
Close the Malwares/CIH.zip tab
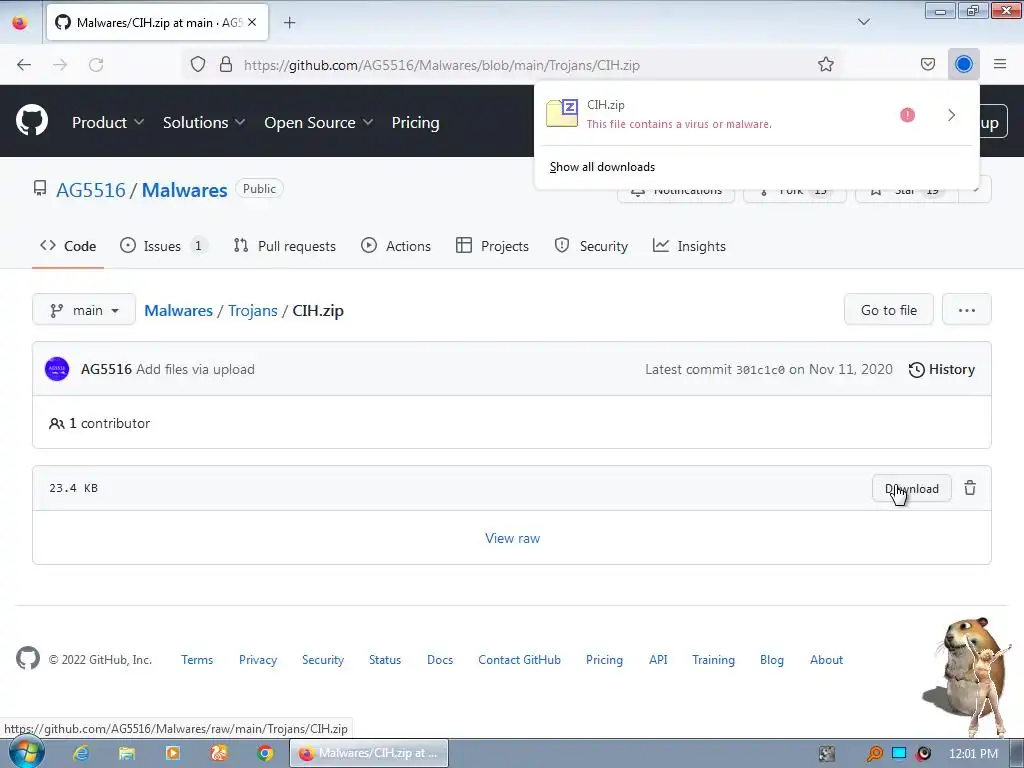tap(252, 22)
